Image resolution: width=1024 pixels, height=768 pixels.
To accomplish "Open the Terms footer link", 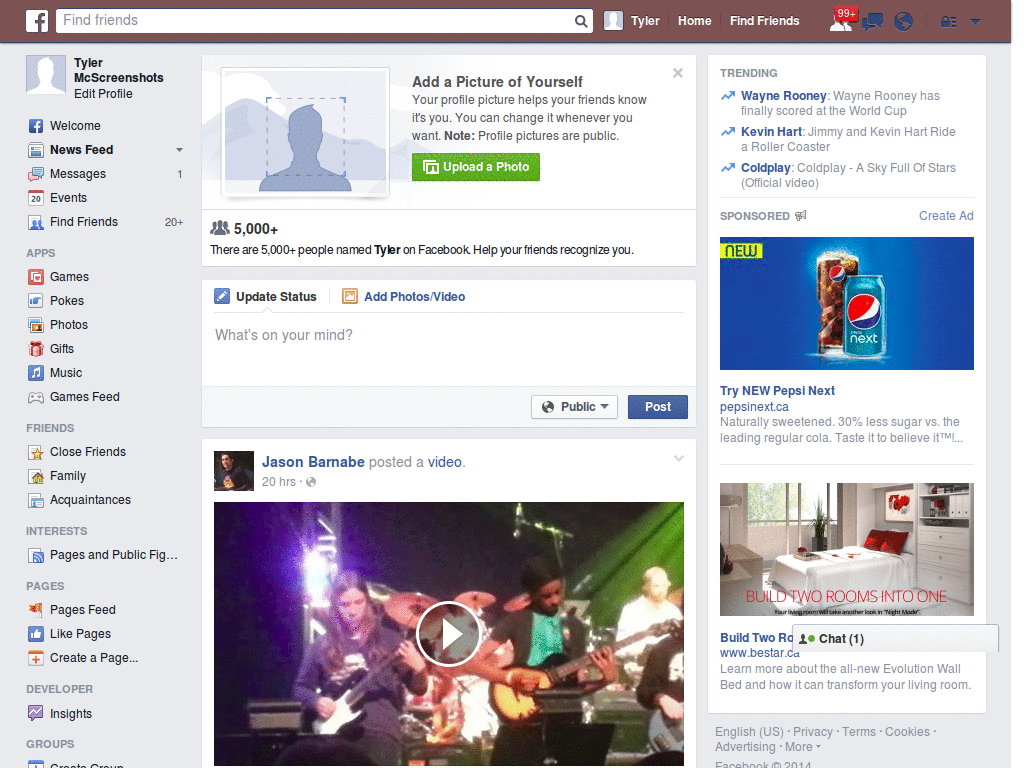I will (859, 732).
